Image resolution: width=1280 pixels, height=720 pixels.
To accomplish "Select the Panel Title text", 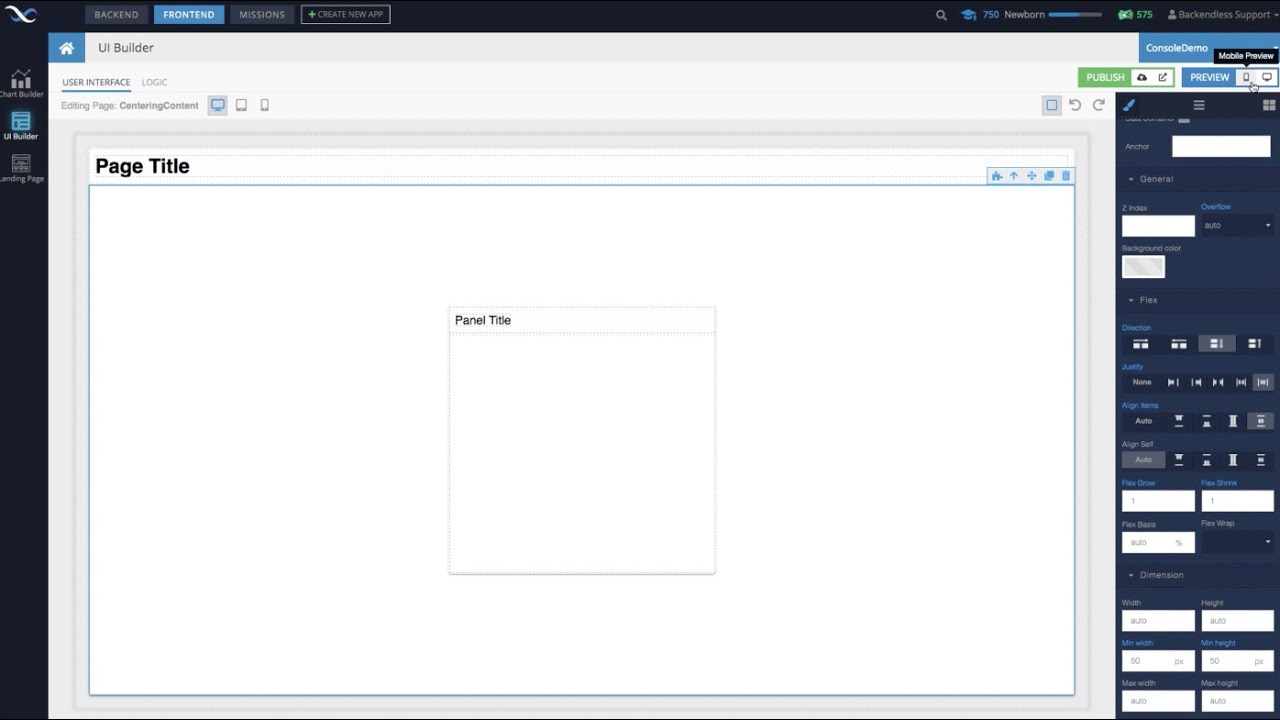I will click(483, 320).
